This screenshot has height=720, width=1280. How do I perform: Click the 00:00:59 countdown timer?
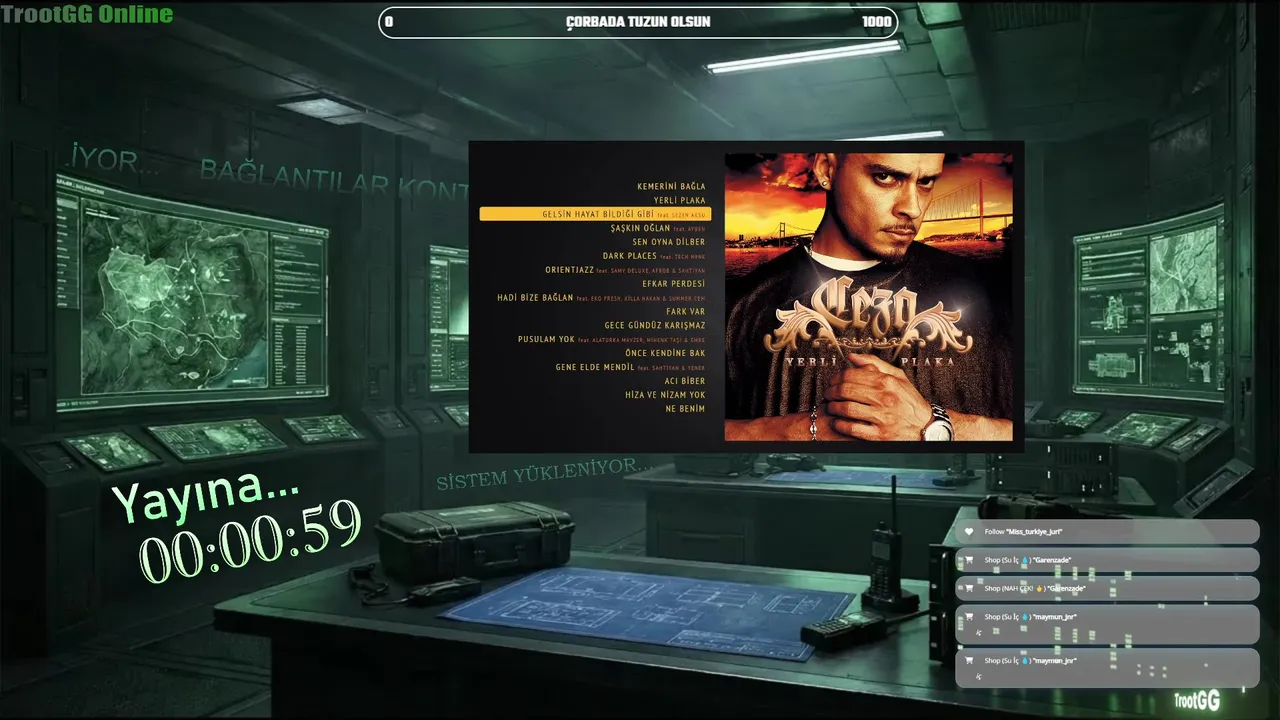click(250, 542)
